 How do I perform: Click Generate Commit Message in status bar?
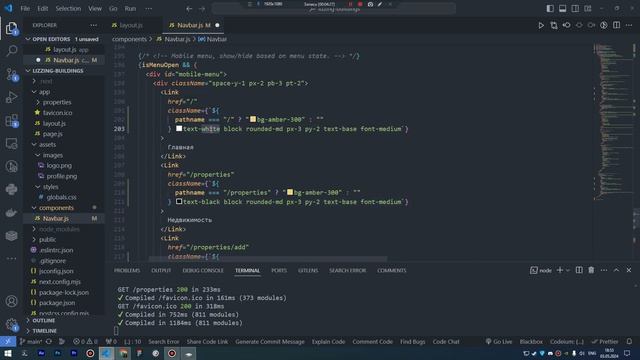[270, 341]
